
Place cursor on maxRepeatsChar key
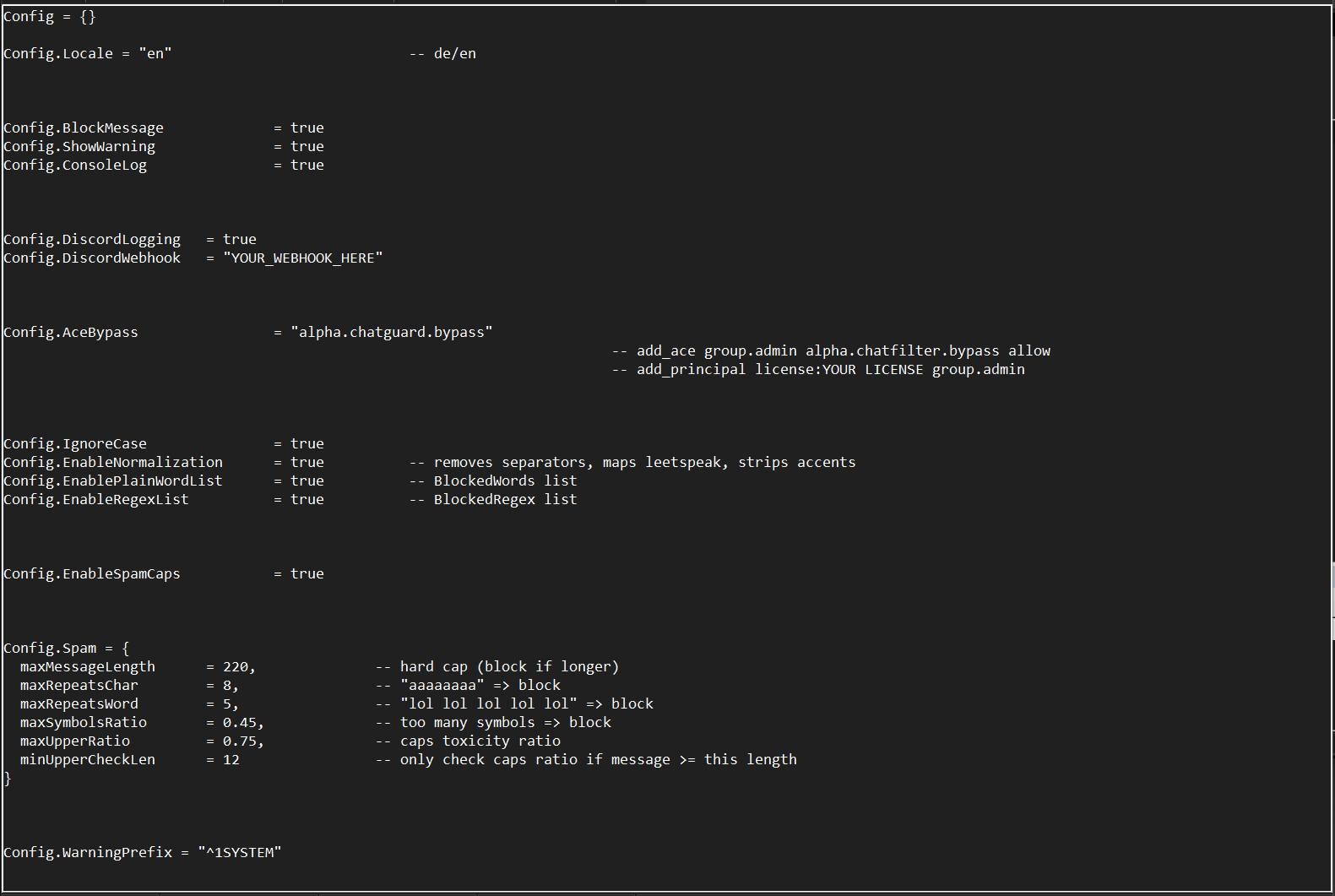click(x=79, y=685)
